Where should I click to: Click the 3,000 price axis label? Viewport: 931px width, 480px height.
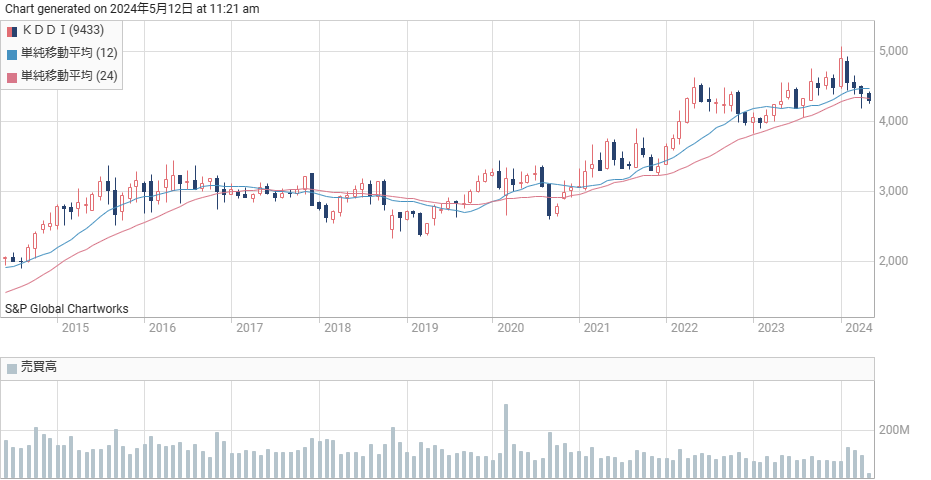[x=894, y=191]
